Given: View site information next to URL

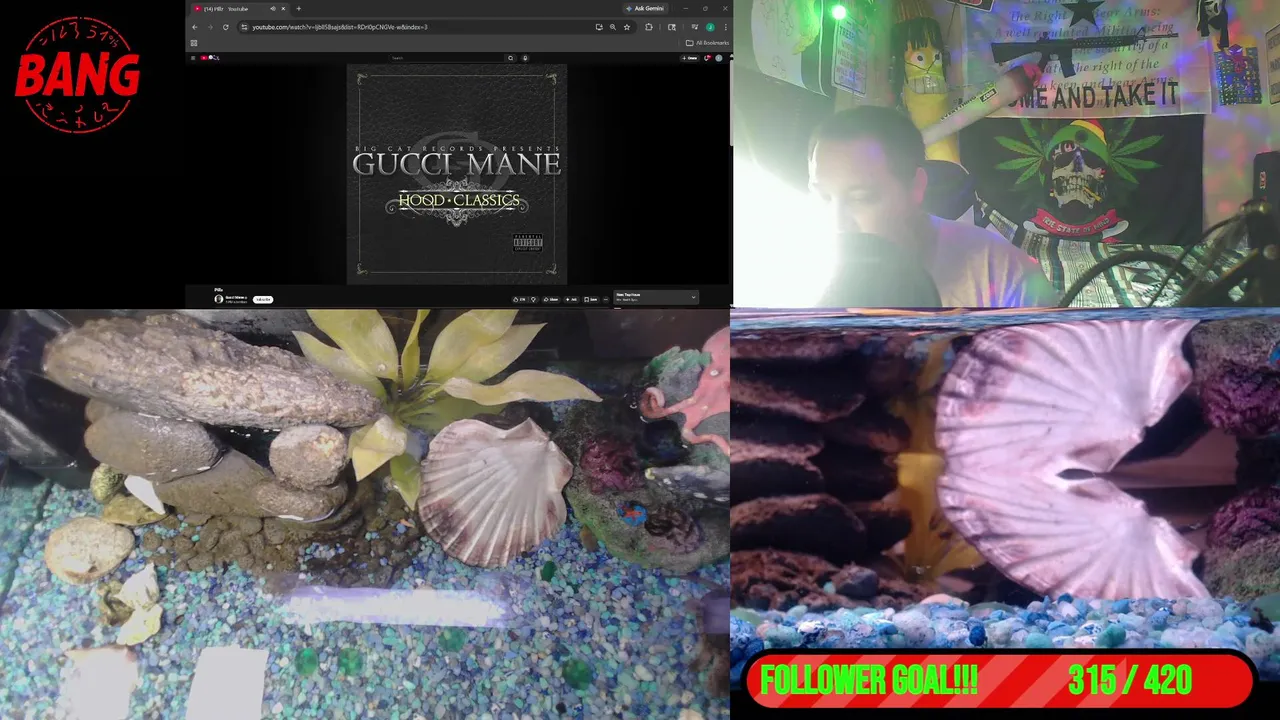Looking at the screenshot, I should pos(244,27).
